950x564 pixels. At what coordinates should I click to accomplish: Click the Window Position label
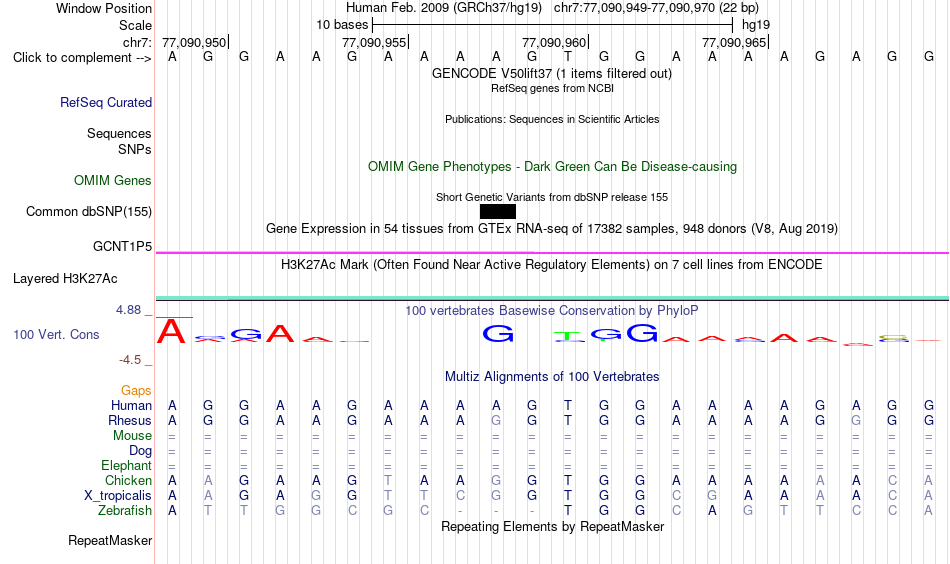(x=104, y=8)
